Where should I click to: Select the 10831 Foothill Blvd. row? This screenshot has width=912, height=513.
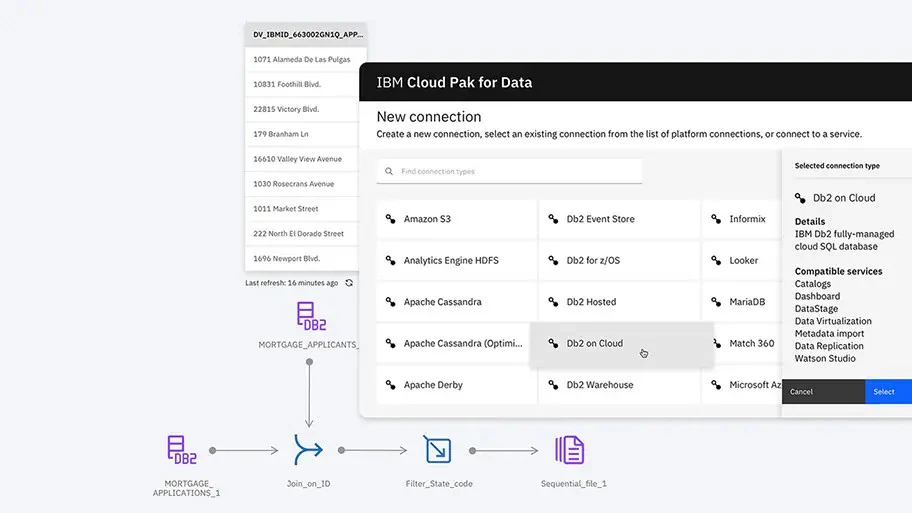tap(302, 84)
